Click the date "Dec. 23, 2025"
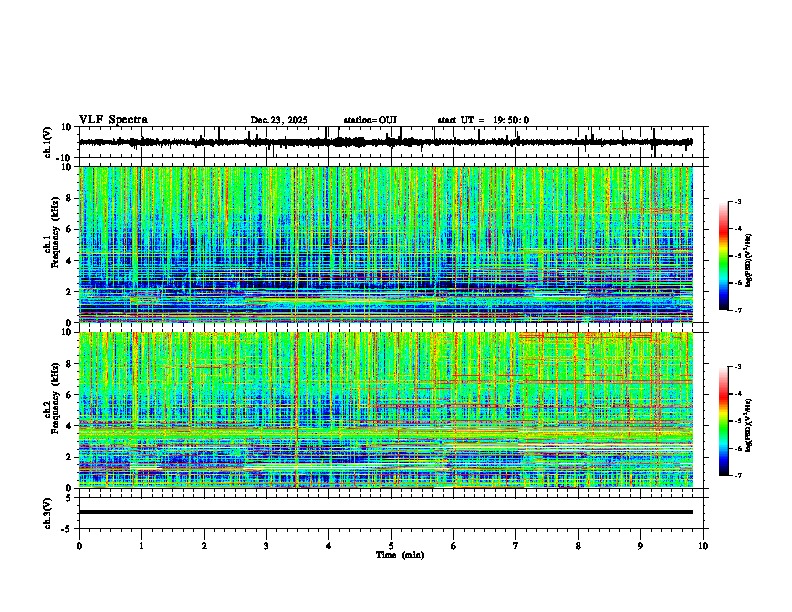 pyautogui.click(x=279, y=120)
